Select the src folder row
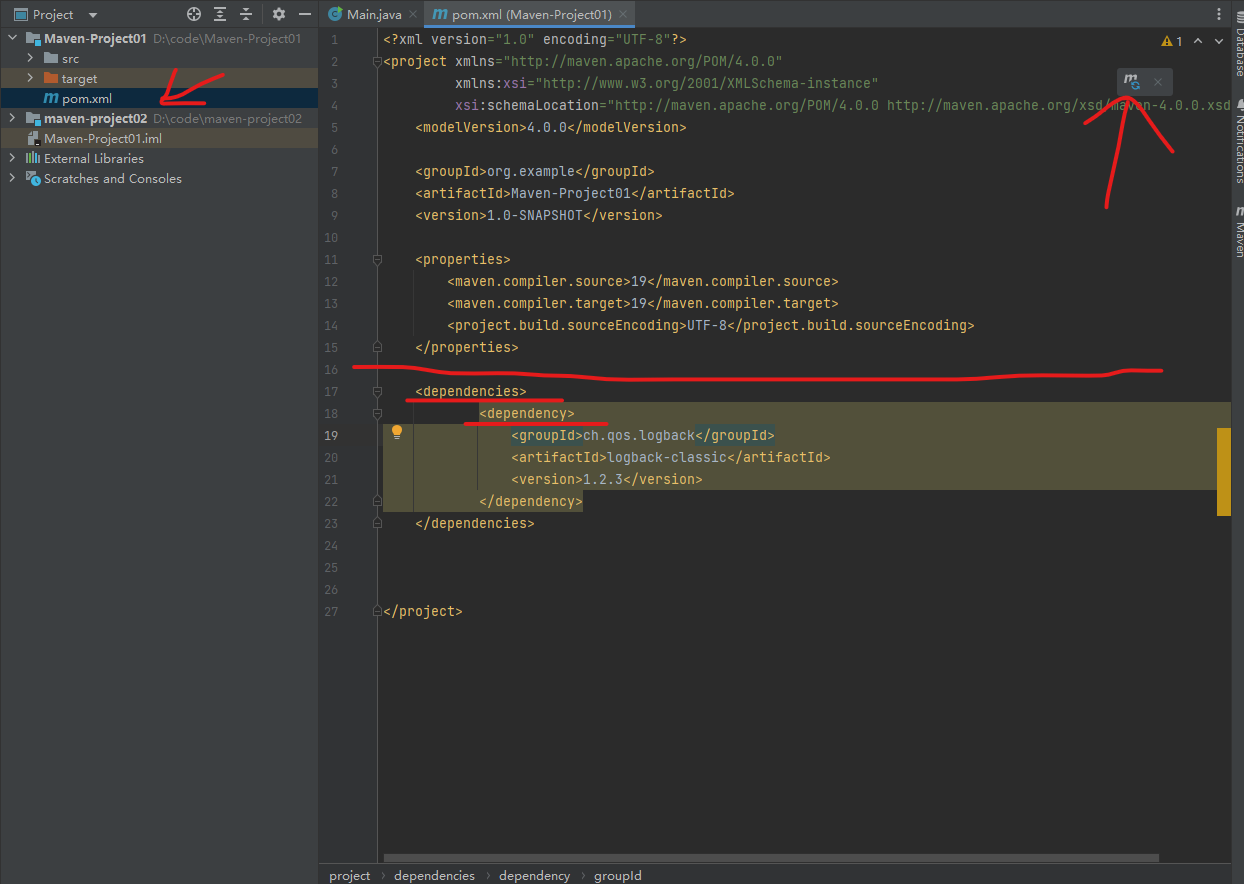This screenshot has height=884, width=1244. coord(159,58)
